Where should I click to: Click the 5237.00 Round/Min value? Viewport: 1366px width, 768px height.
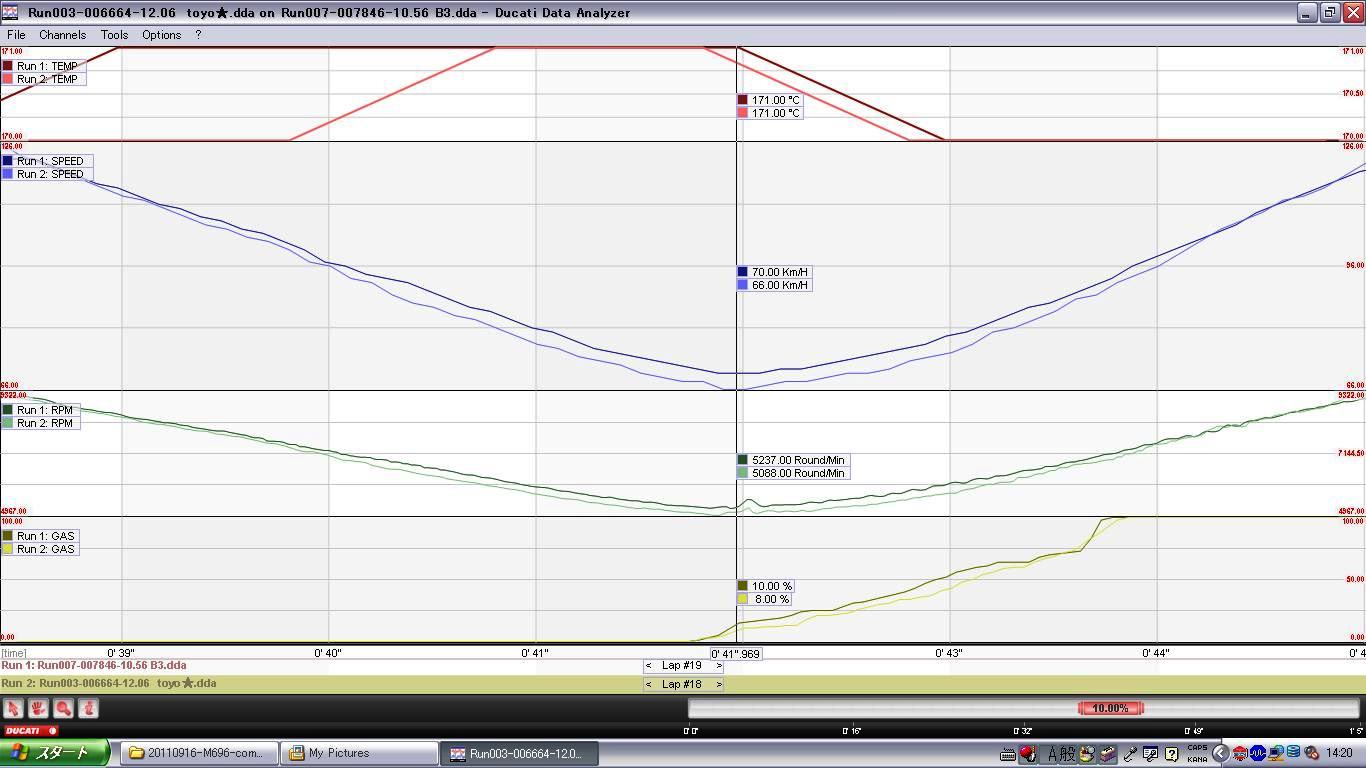point(798,460)
